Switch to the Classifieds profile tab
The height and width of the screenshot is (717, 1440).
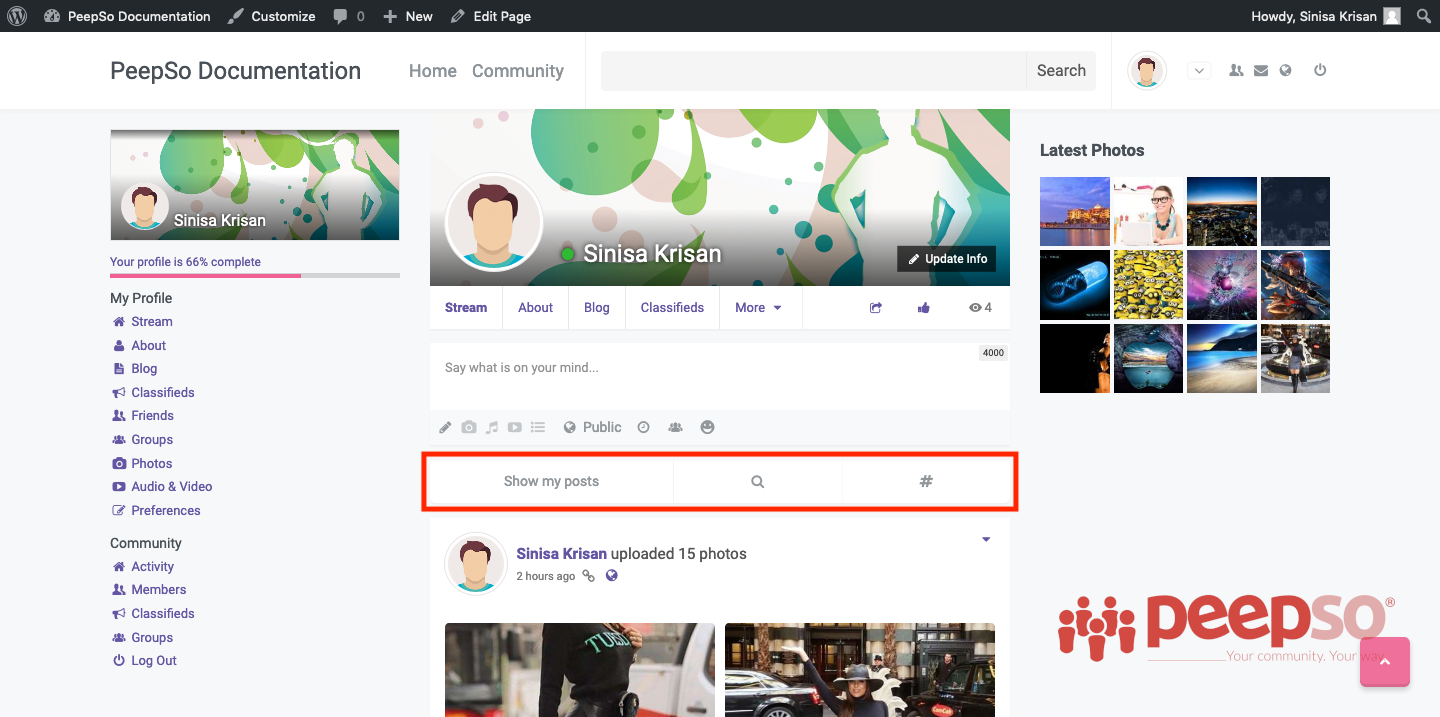click(x=672, y=308)
